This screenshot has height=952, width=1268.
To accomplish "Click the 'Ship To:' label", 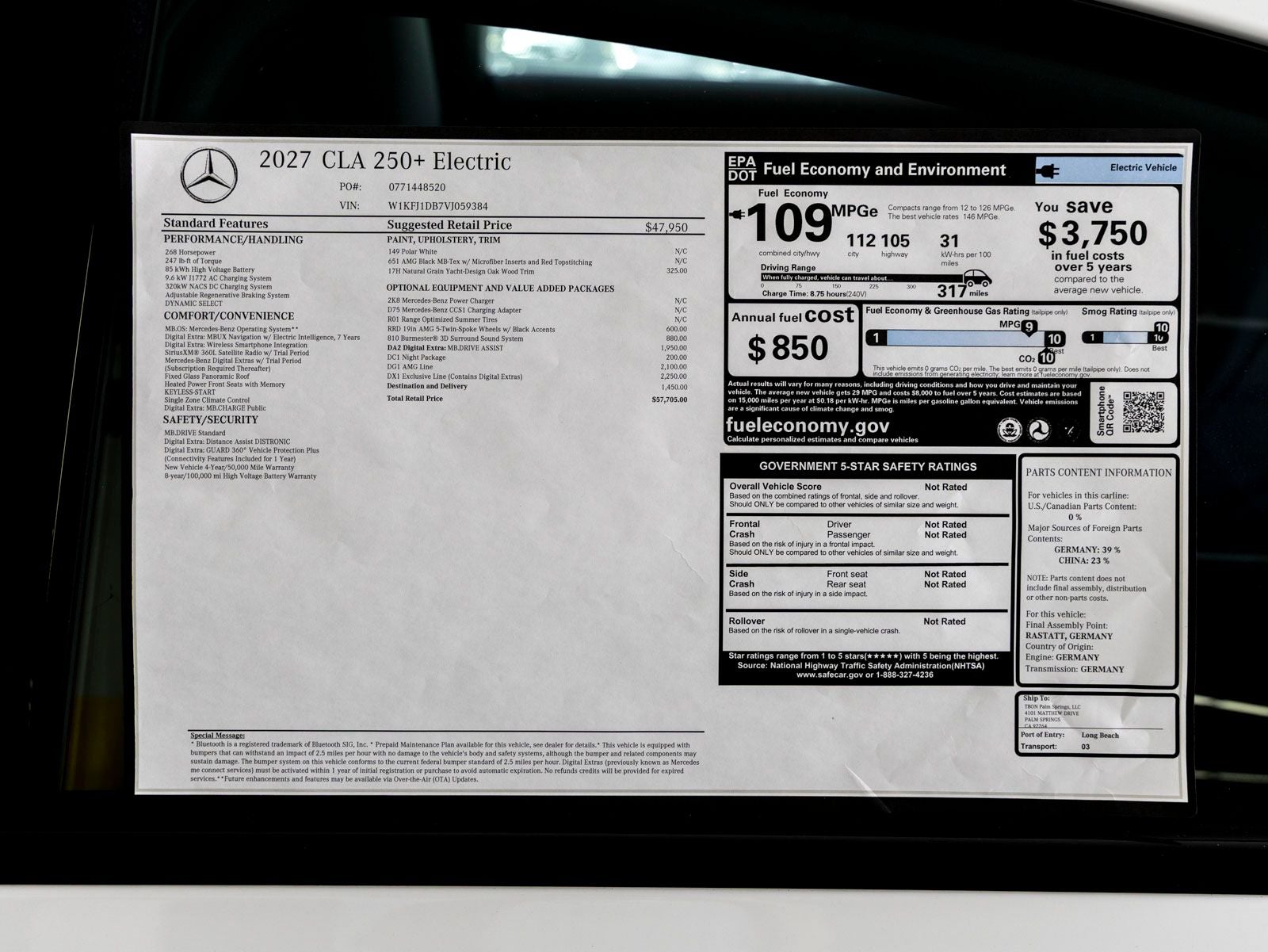I will tap(1035, 698).
